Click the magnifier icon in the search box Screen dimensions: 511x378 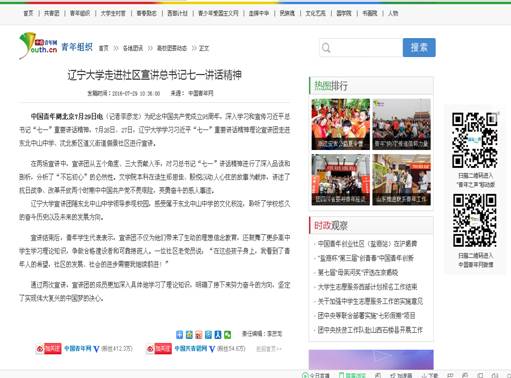click(326, 48)
